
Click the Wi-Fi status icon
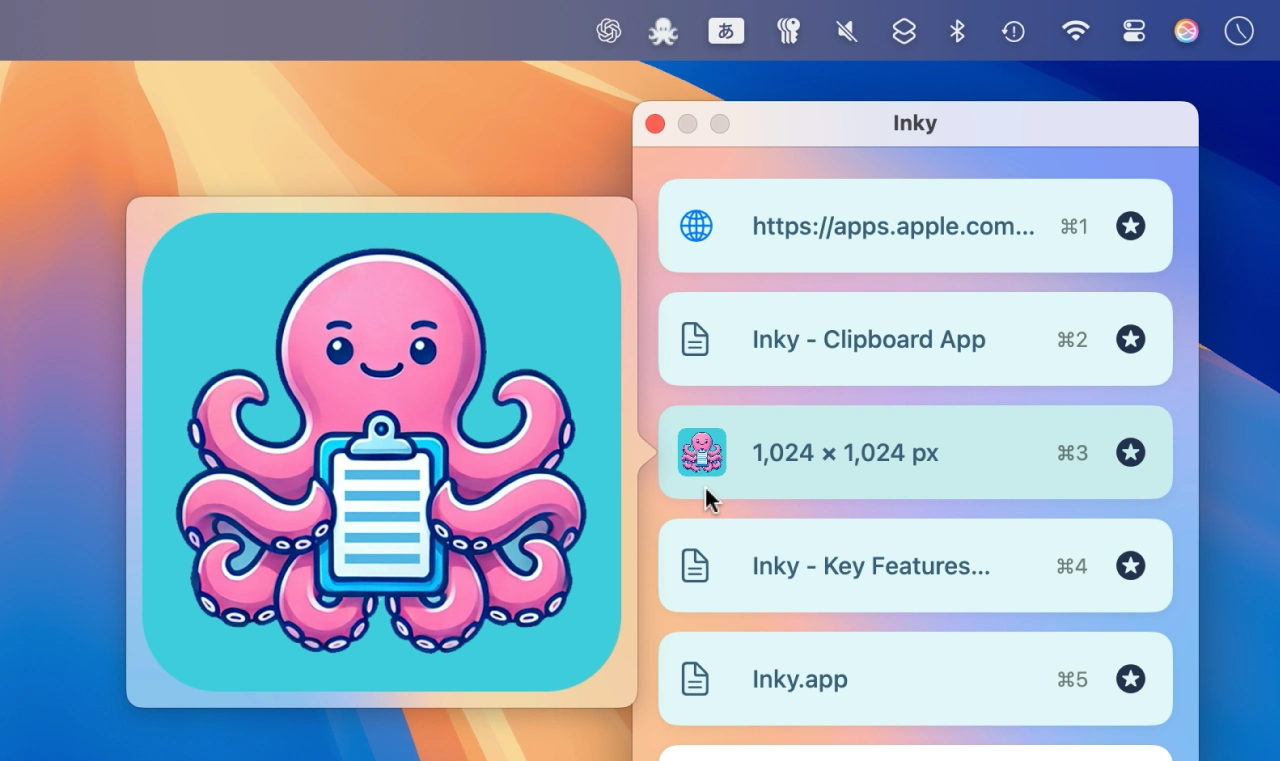(x=1075, y=32)
